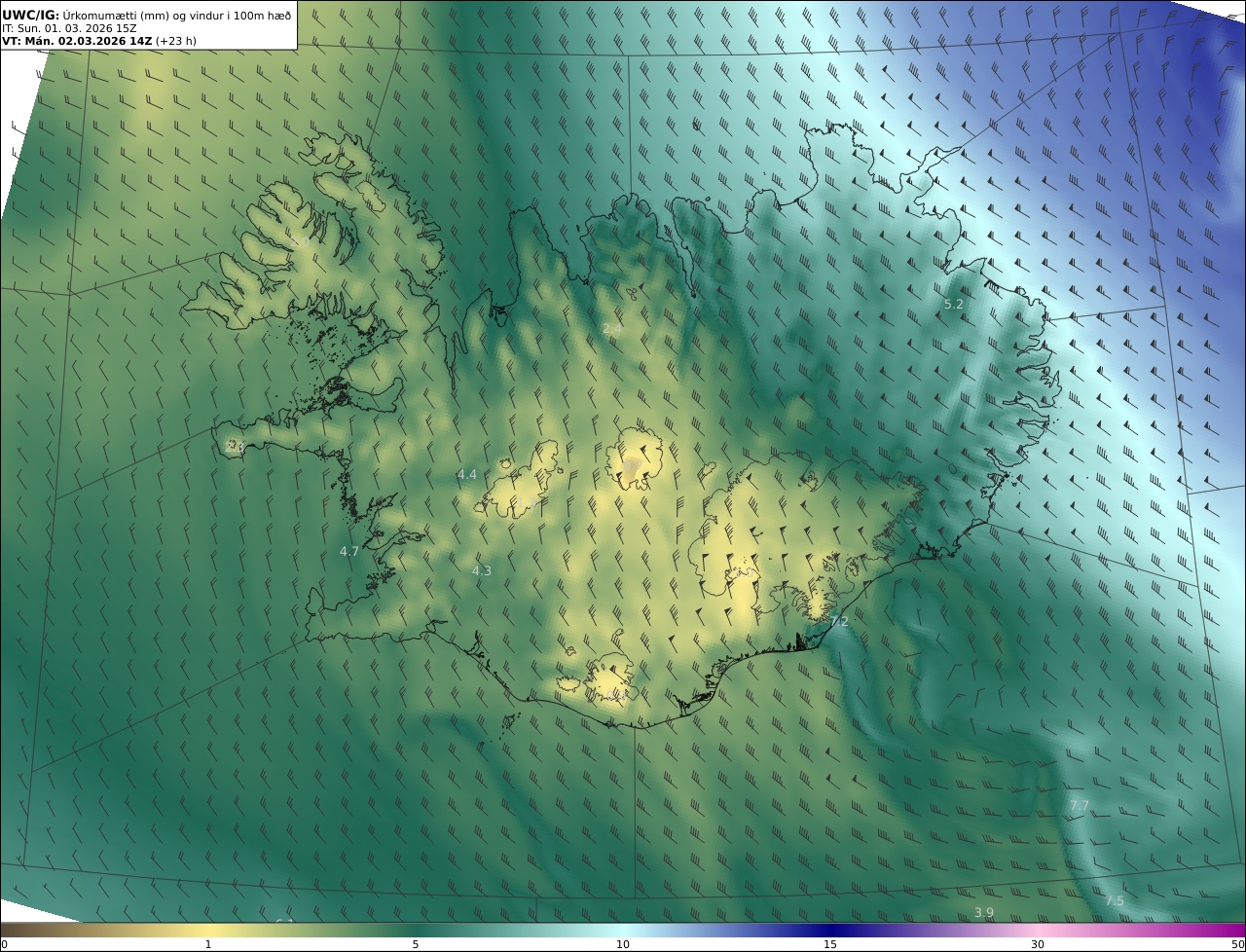1246x952 pixels.
Task: Click the initial time line 'IT: Sun. 01. 03. 2026 15Z'
Action: click(70, 28)
